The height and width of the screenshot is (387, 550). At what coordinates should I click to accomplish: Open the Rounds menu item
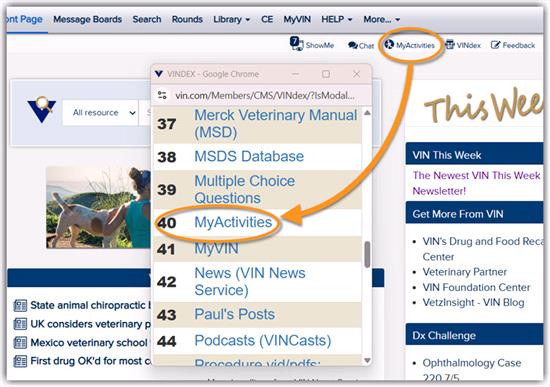[x=187, y=19]
